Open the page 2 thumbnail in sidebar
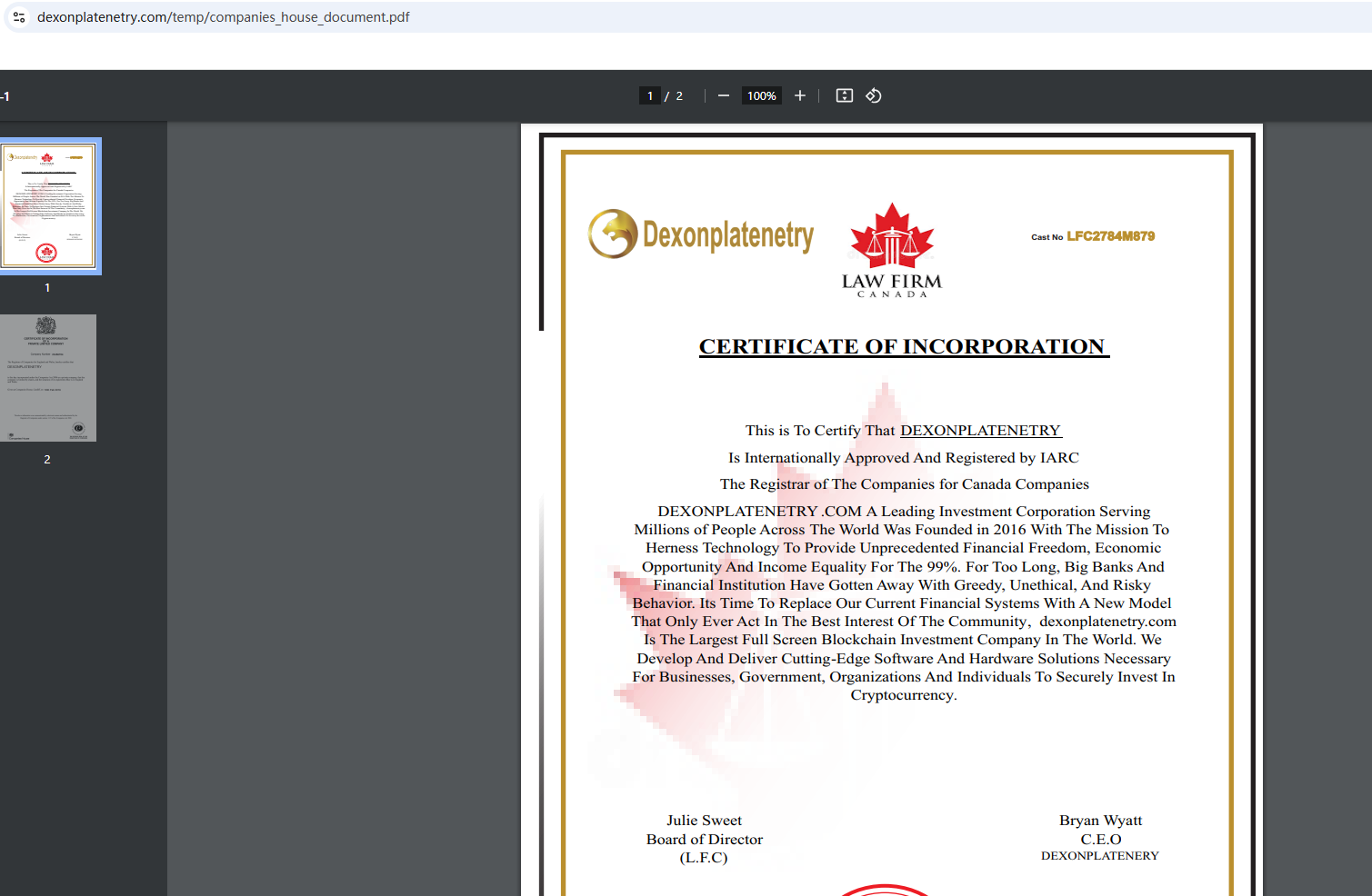Image resolution: width=1372 pixels, height=896 pixels. (x=48, y=378)
